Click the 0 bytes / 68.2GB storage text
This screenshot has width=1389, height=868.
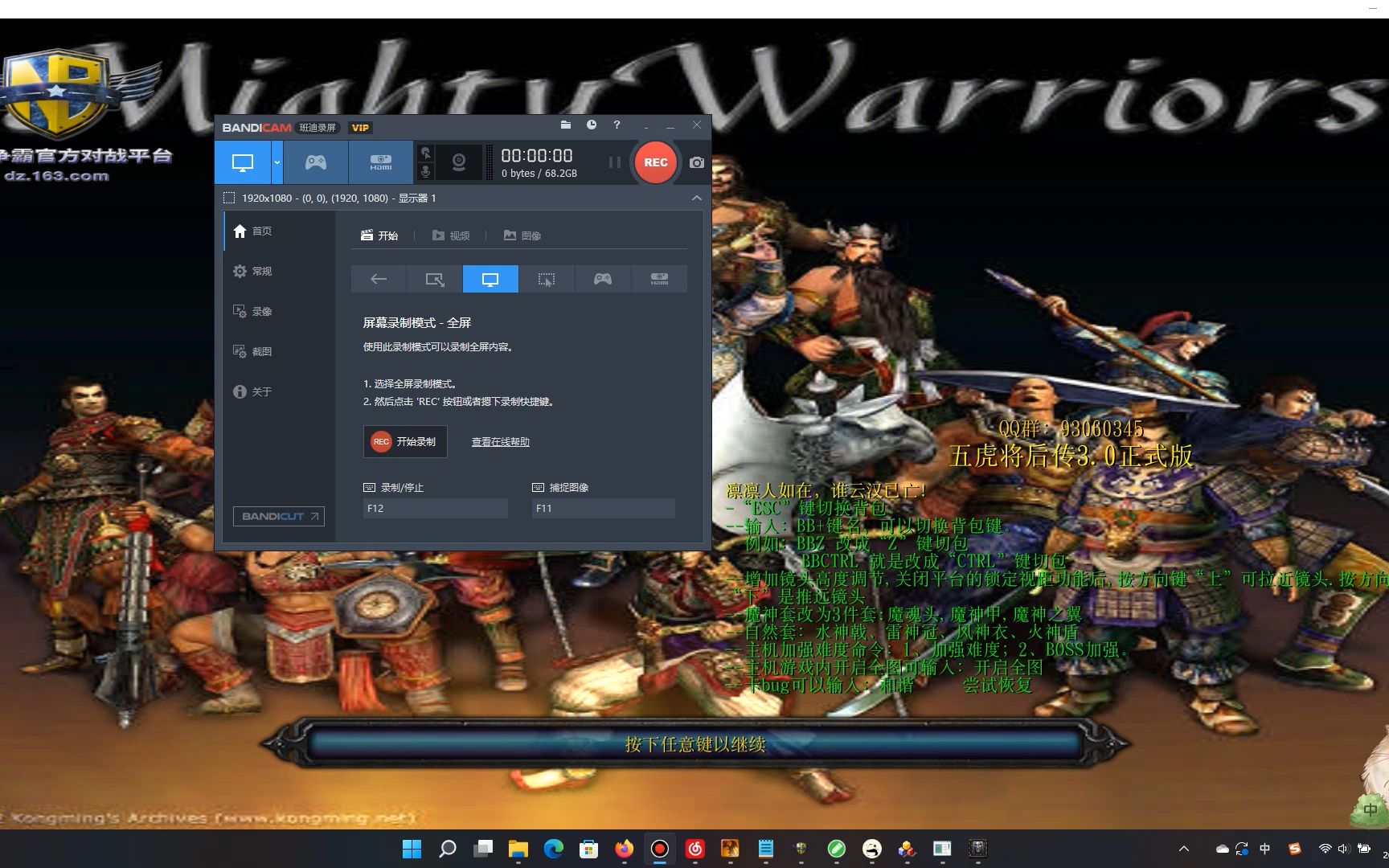point(539,174)
